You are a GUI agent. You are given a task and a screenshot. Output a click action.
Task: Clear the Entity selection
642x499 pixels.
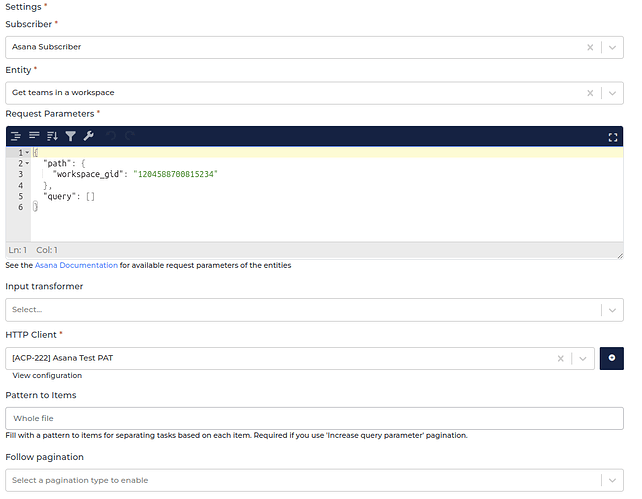coord(590,93)
